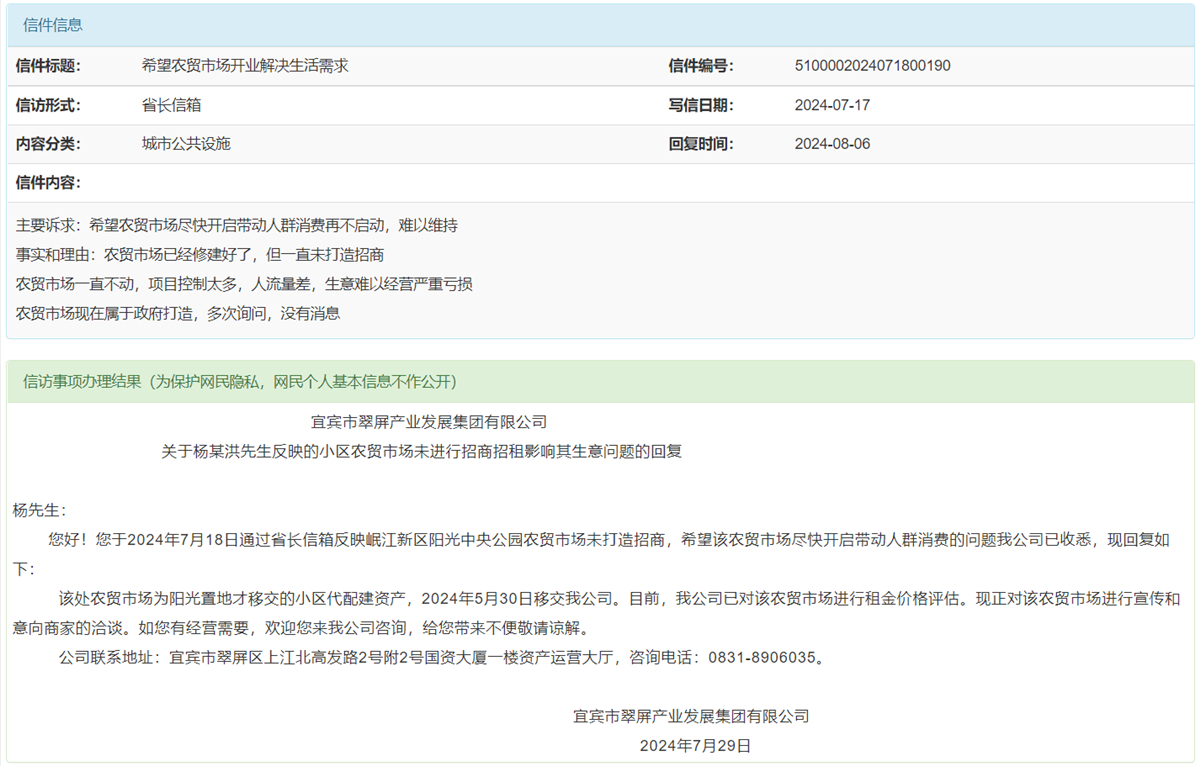Image resolution: width=1200 pixels, height=766 pixels.
Task: Click the 信件内容 label
Action: 48,183
